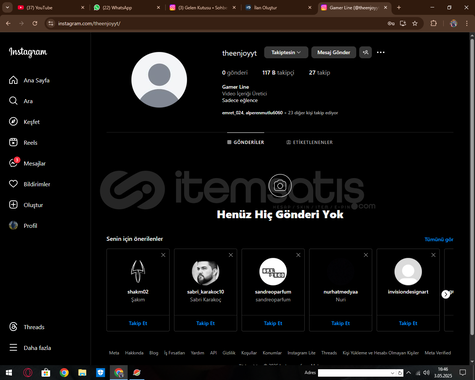The height and width of the screenshot is (380, 475).
Task: Open new browser tab plus button
Action: point(399,7)
